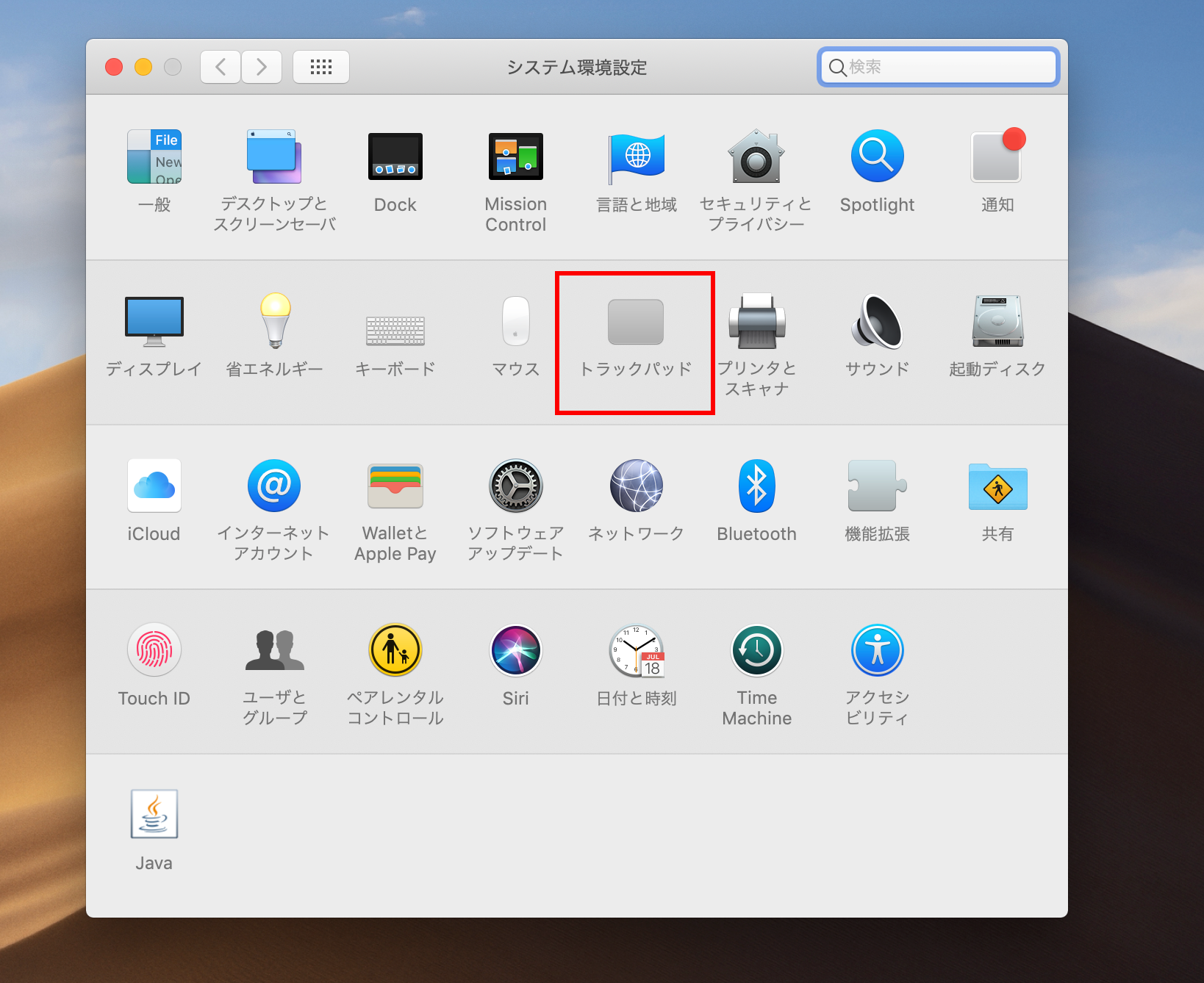Go forward with the right chevron button
The width and height of the screenshot is (1204, 983).
[x=262, y=67]
